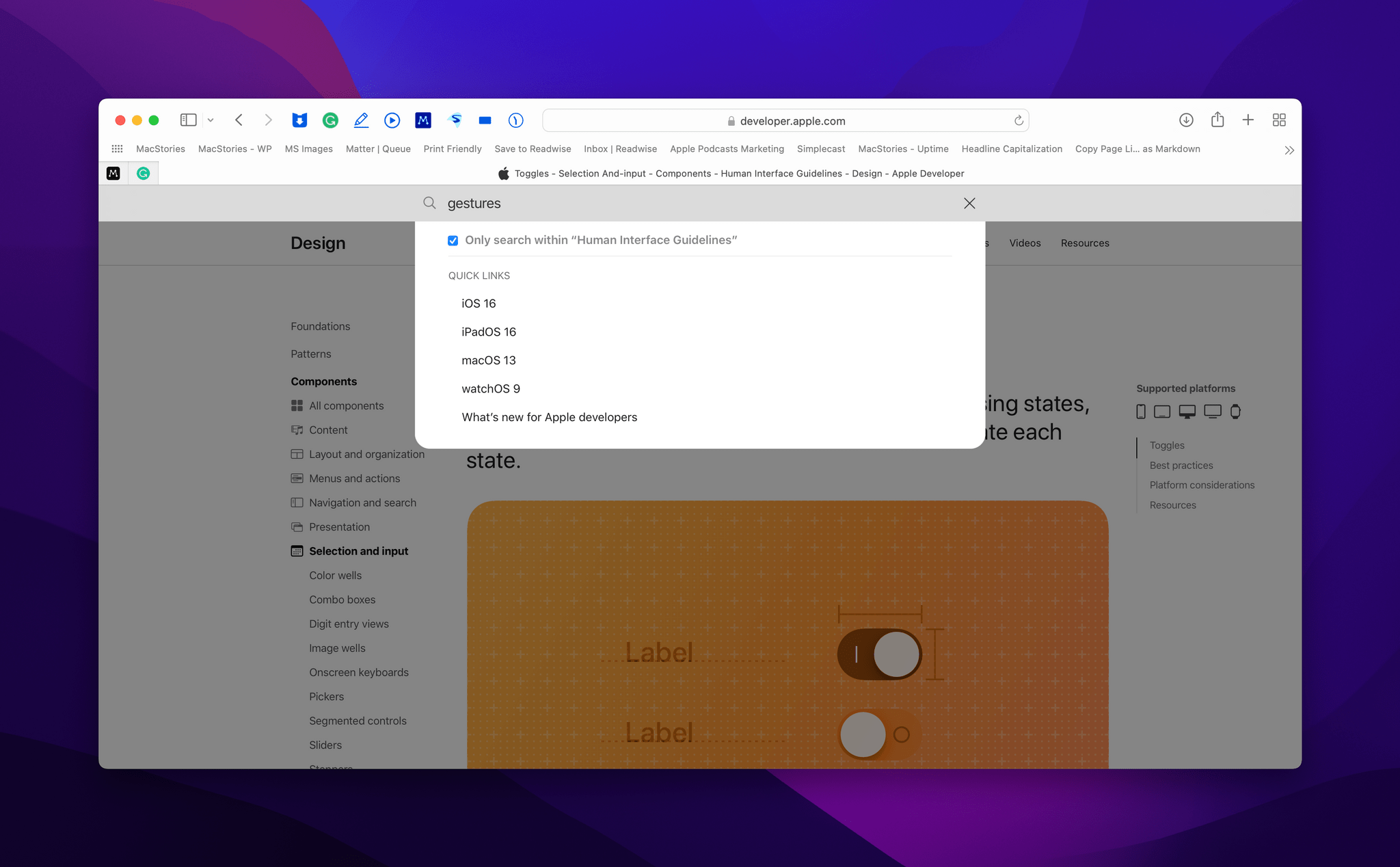Open the Simplecast bookmark
This screenshot has height=867, width=1400.
pos(821,149)
